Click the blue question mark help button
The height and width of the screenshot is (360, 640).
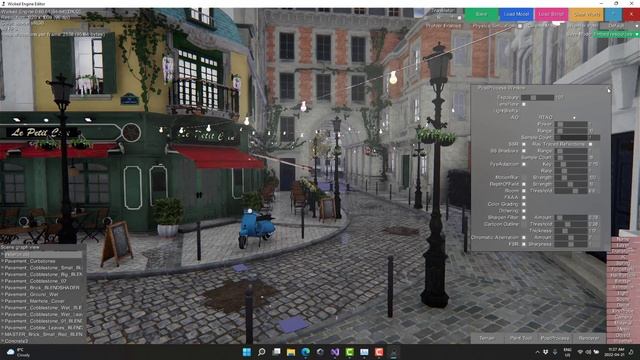click(613, 14)
